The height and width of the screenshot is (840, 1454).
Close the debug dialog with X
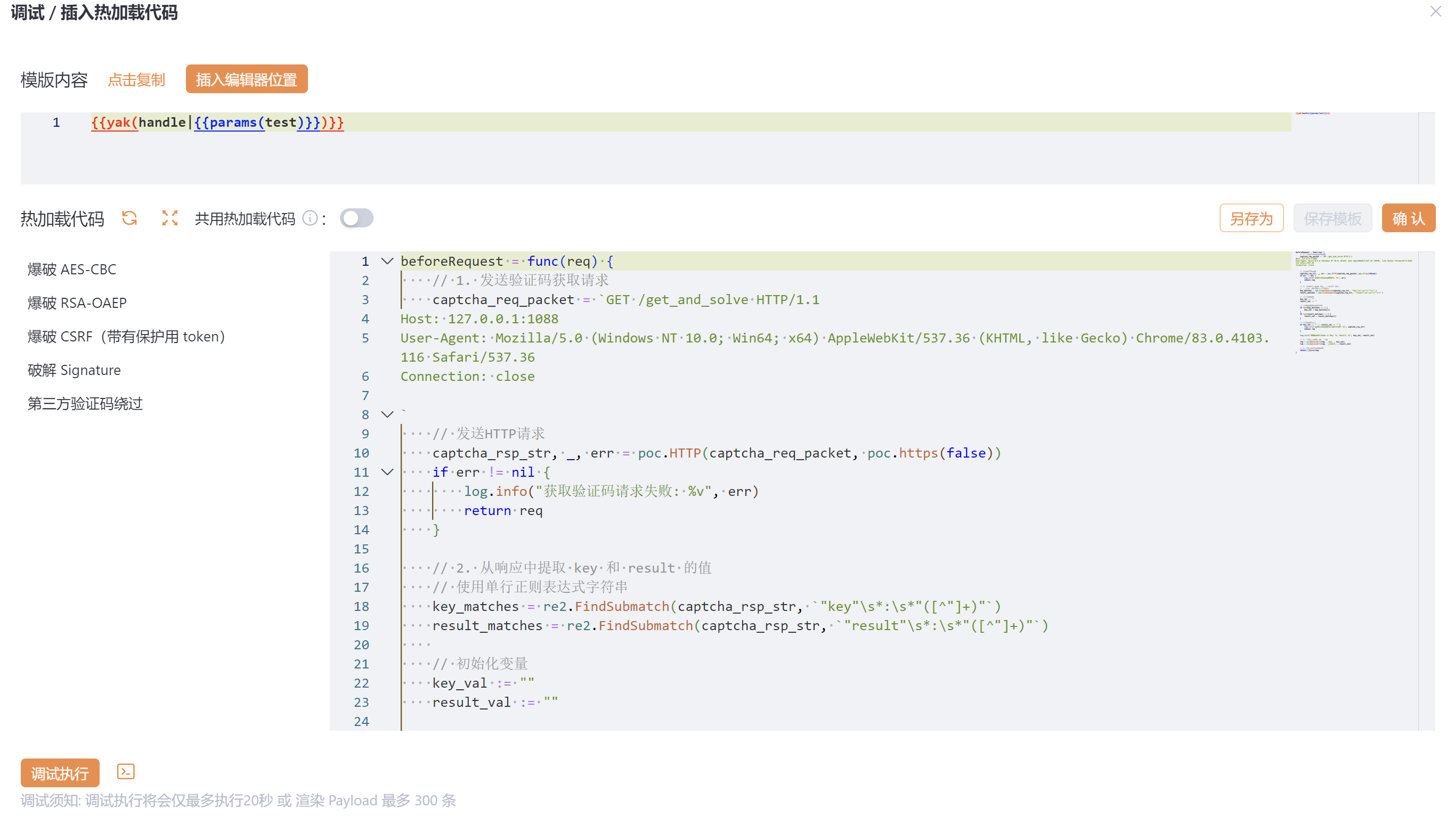click(x=1435, y=12)
